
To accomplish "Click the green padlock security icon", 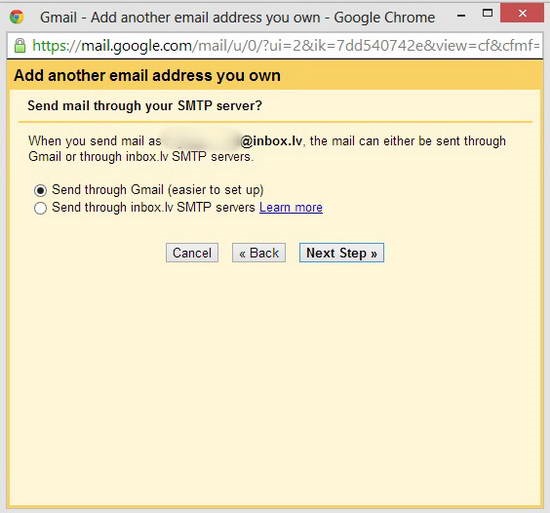I will point(20,46).
